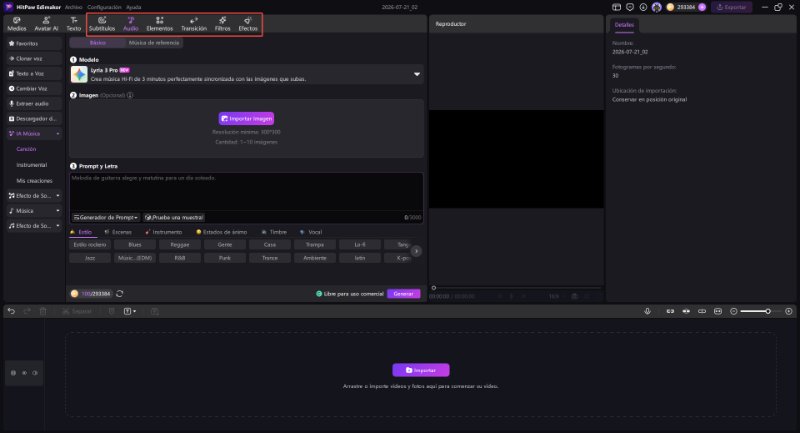Select the Escenas tag tab
The image size is (800, 433).
click(118, 232)
